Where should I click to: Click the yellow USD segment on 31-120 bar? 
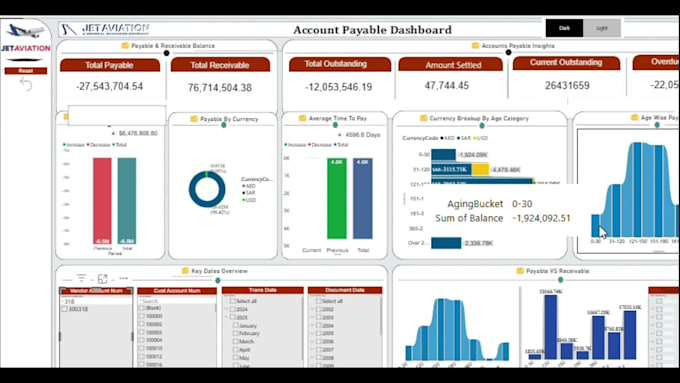coord(480,169)
